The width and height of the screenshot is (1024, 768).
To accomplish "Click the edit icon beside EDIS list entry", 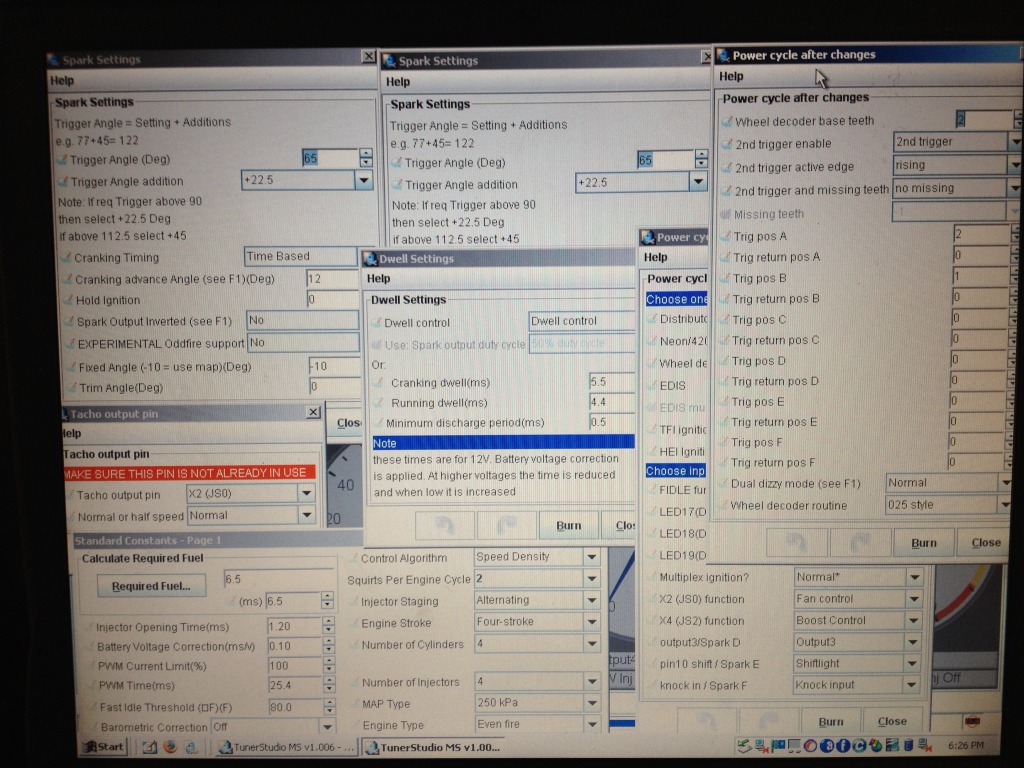I will pos(651,386).
